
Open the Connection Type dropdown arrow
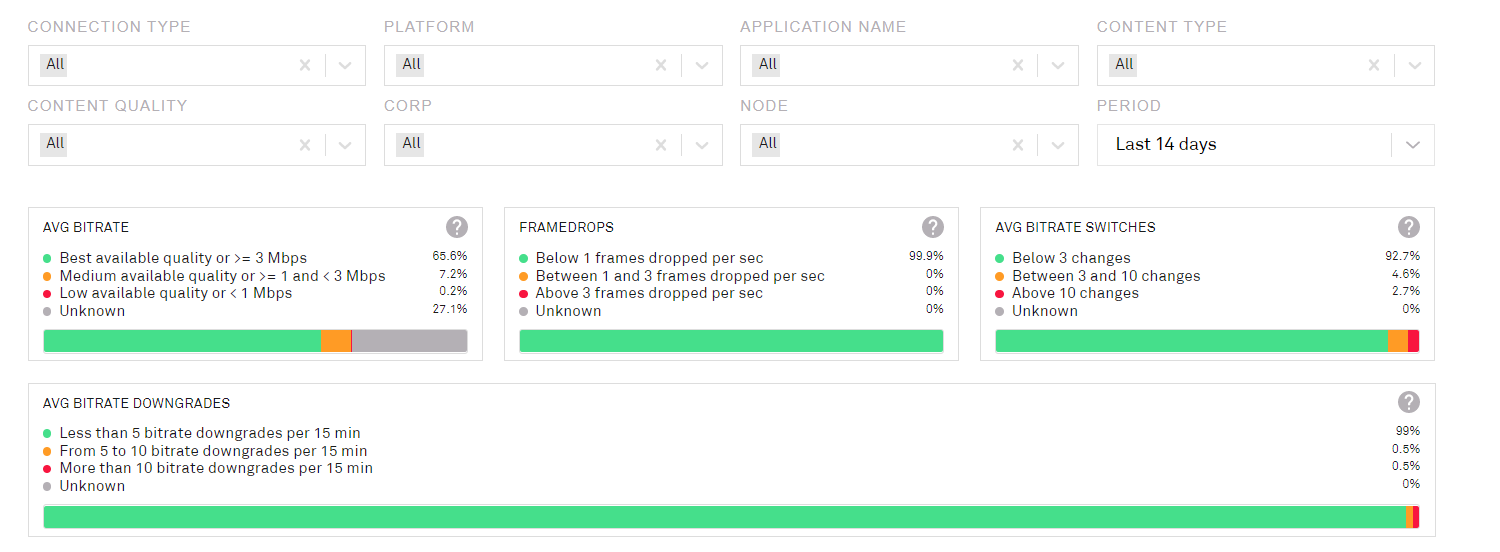pyautogui.click(x=345, y=65)
